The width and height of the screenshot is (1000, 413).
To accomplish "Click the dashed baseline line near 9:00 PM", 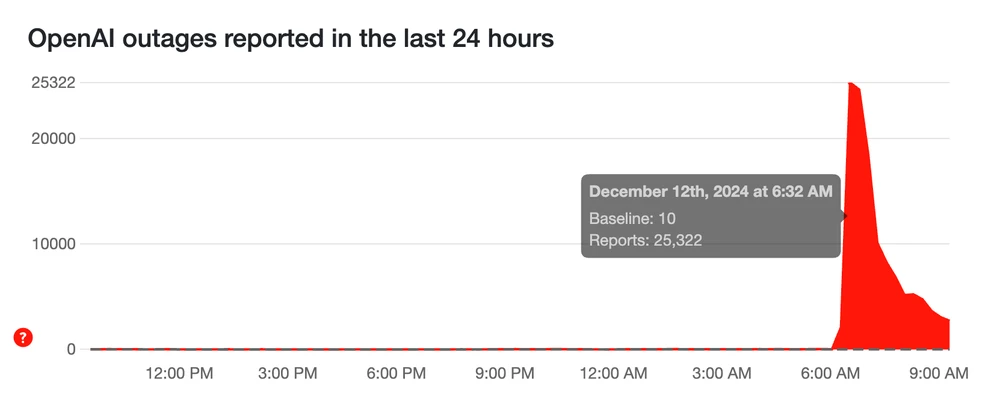I will [505, 349].
